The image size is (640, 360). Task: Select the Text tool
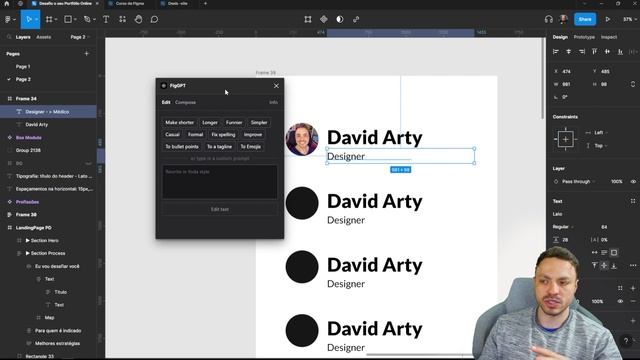(106, 19)
